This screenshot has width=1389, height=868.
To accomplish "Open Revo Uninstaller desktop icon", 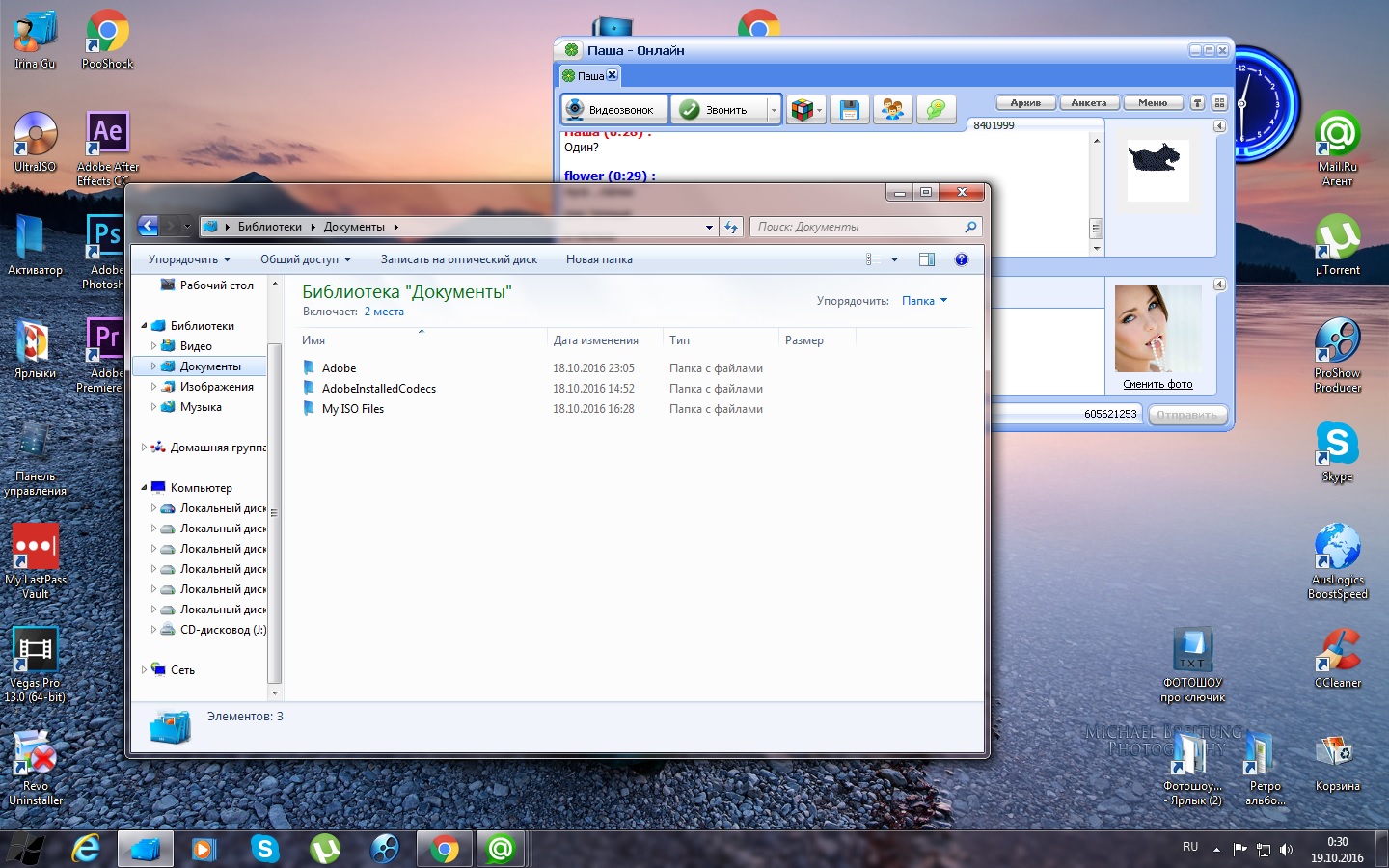I will 36,768.
